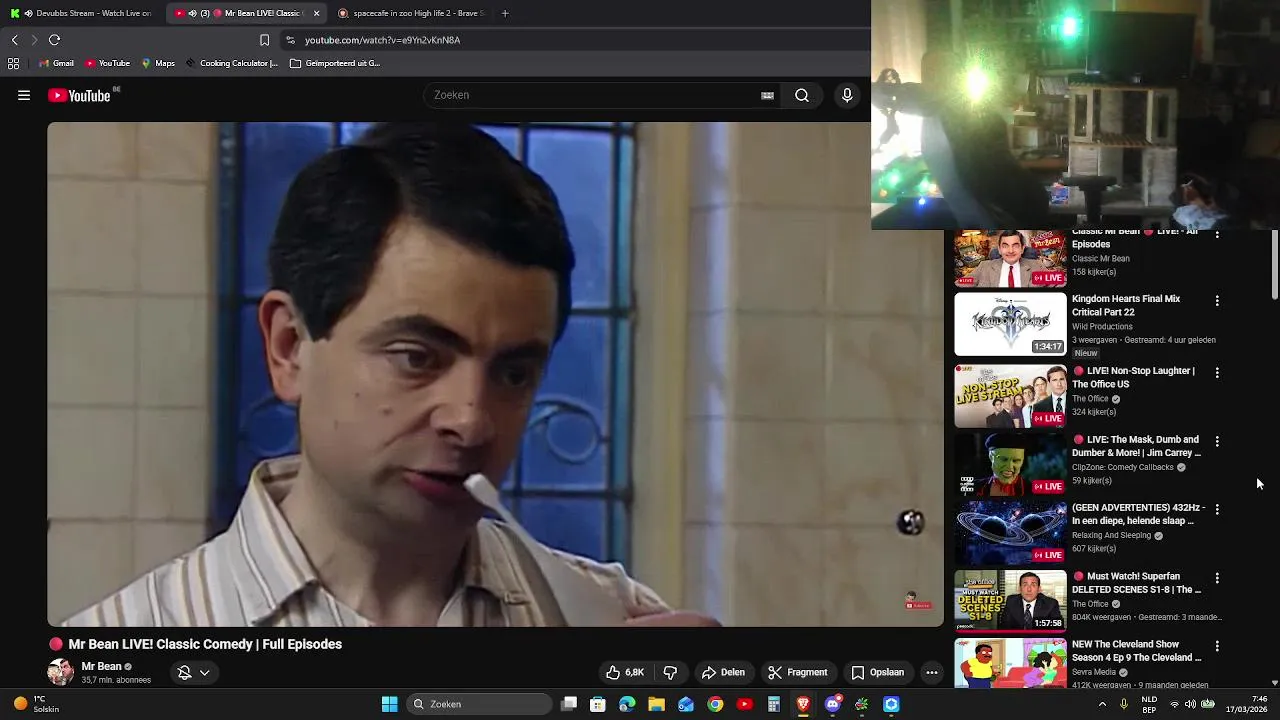Open LIVE: The Mask, Dumb and Dumber title
This screenshot has width=1280, height=720.
click(1136, 446)
